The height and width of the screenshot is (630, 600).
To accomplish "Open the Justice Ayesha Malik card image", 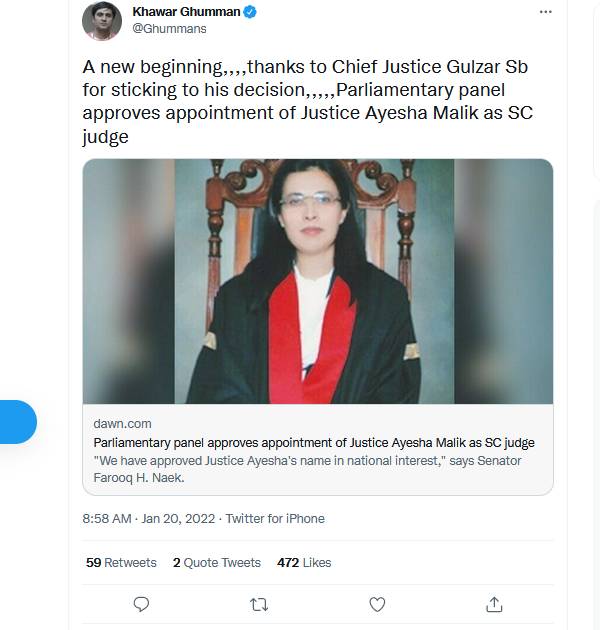I will [317, 281].
